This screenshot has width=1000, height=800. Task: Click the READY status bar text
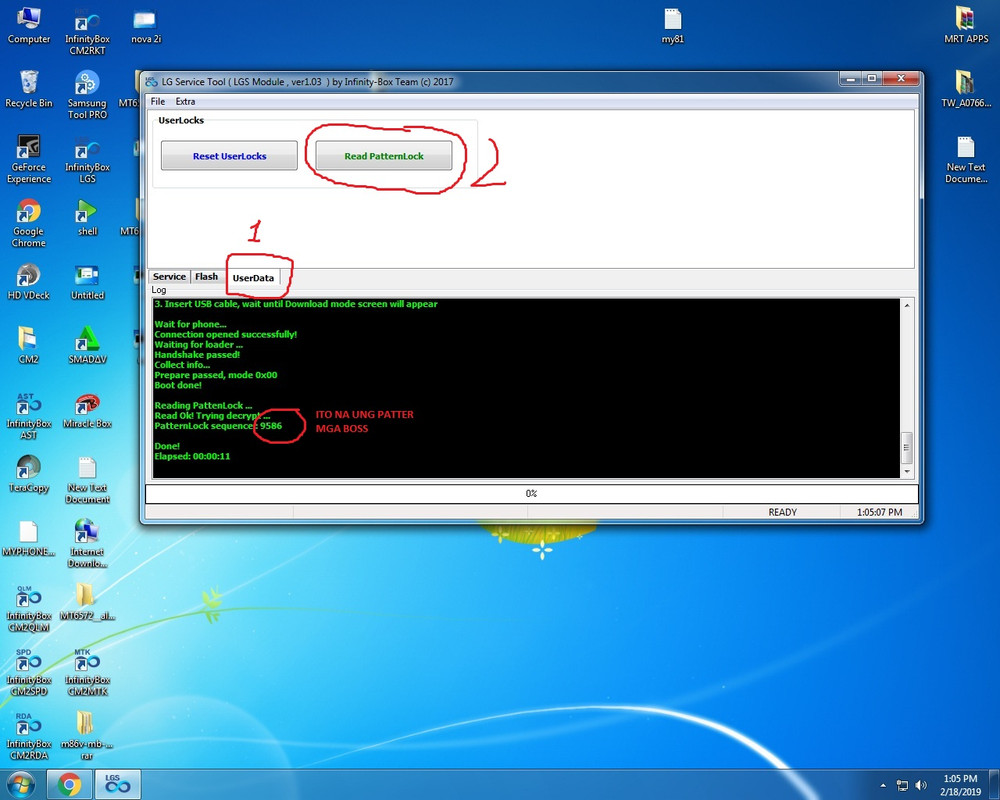tap(782, 512)
